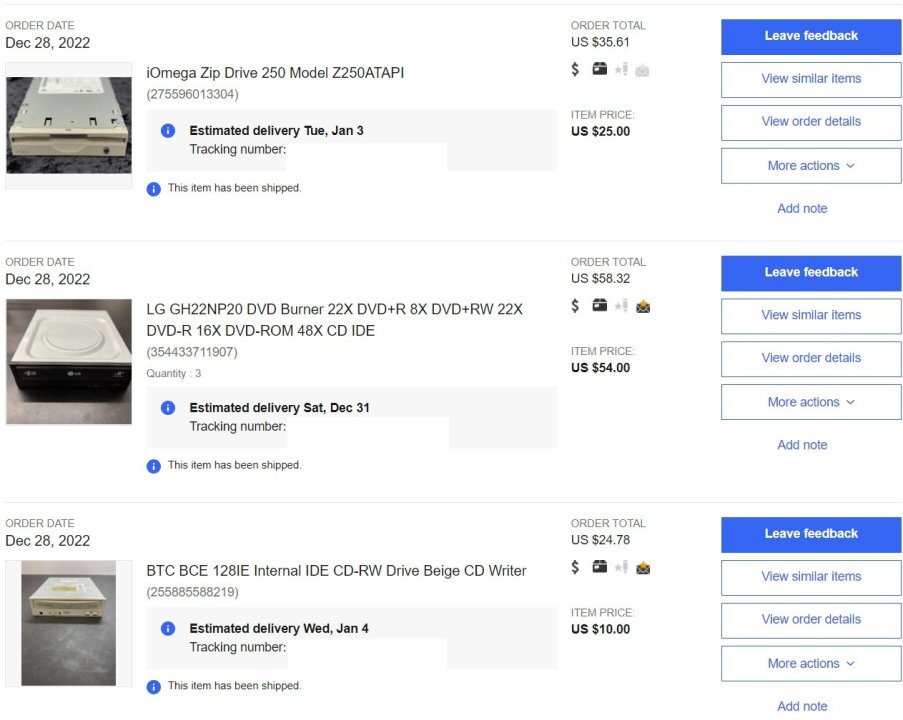The image size is (903, 720).
Task: View order details for LG DVD Burner
Action: [x=811, y=358]
